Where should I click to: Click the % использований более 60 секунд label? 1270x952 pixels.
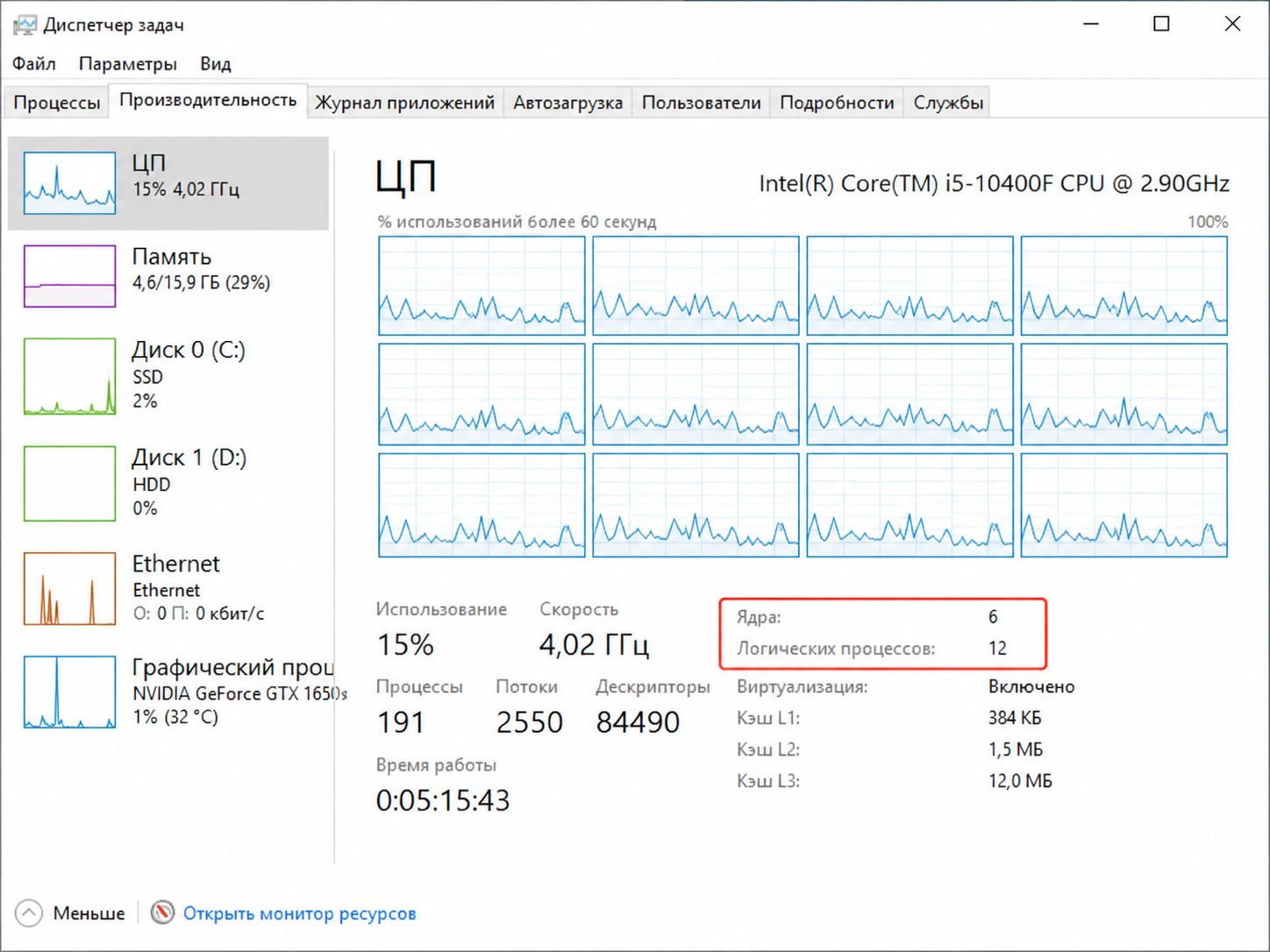pyautogui.click(x=517, y=222)
